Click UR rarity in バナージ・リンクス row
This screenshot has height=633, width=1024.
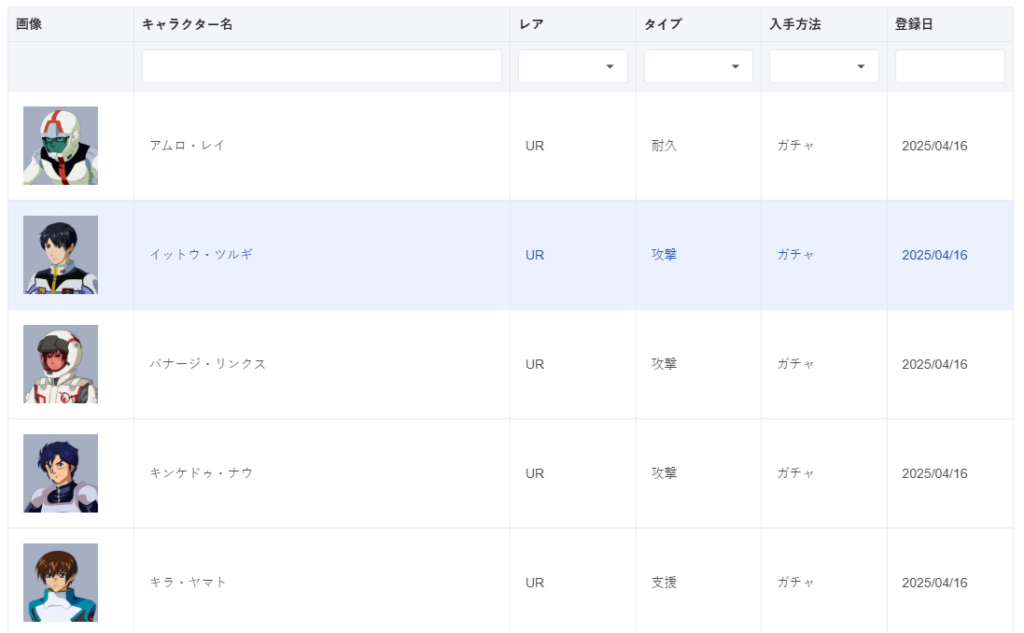point(535,364)
